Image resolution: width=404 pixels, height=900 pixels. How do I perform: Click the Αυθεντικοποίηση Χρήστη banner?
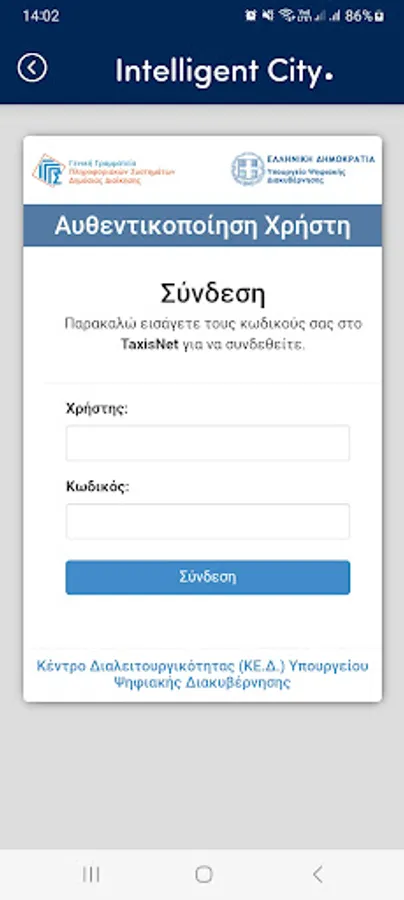(x=203, y=226)
